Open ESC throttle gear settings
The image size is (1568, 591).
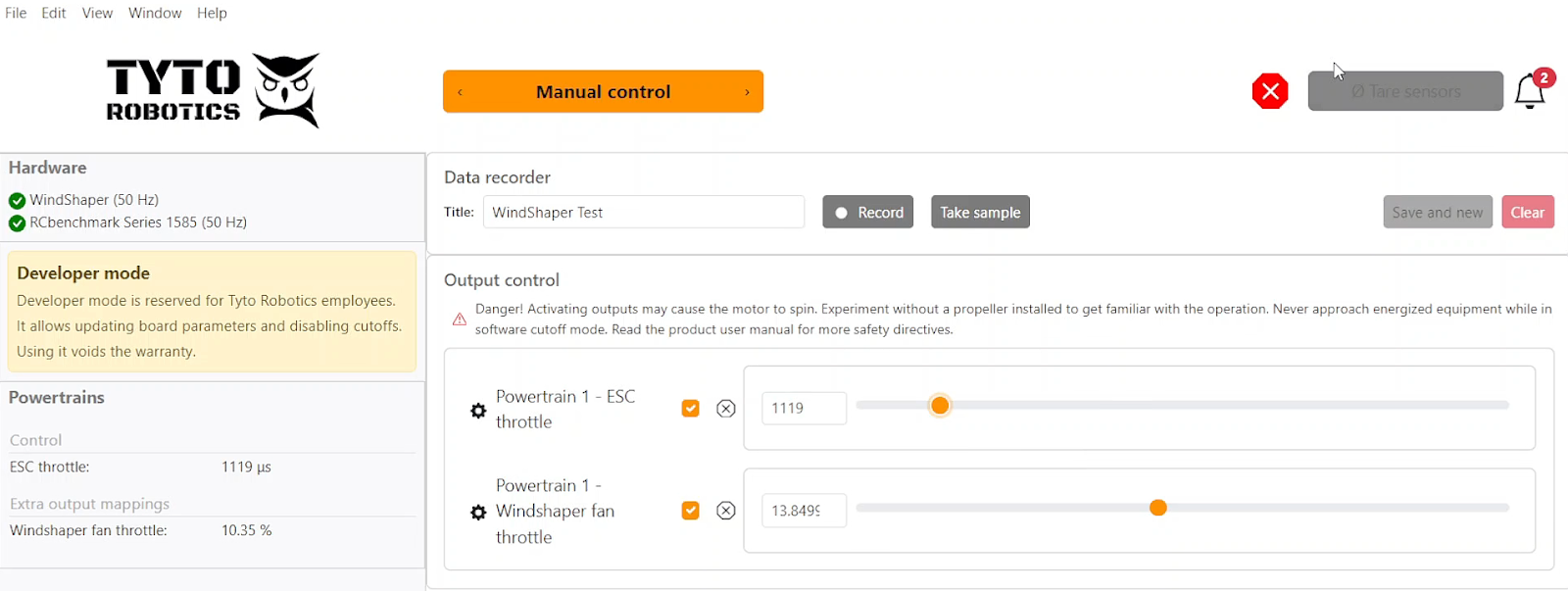(478, 411)
